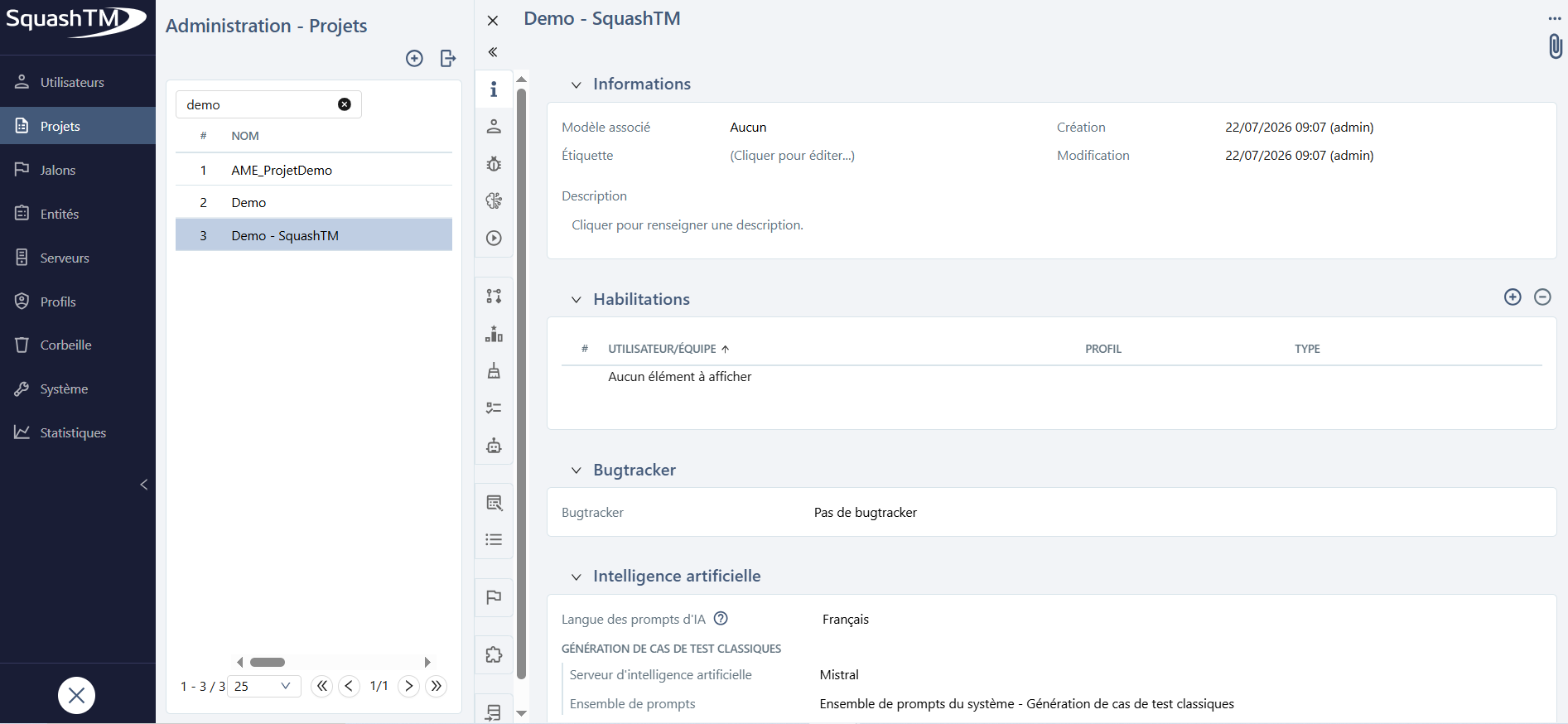This screenshot has width=1568, height=724.
Task: Jump to Intelligence artificielle brain icon
Action: (494, 200)
